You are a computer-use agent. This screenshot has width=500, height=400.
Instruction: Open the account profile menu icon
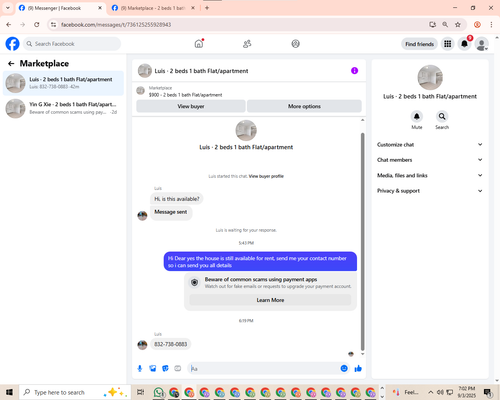tap(481, 44)
